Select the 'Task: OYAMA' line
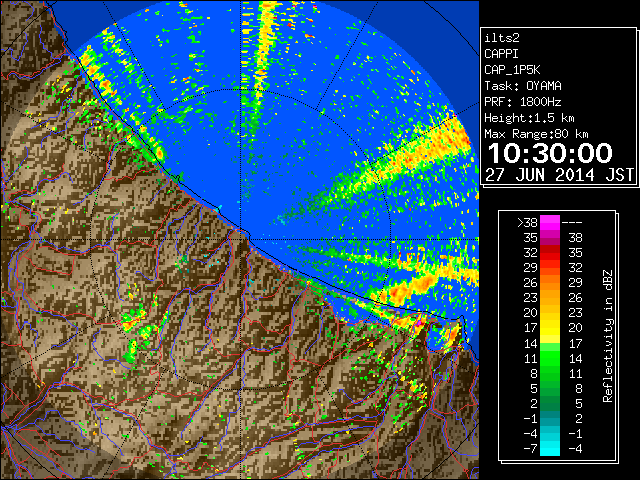The height and width of the screenshot is (480, 640). pos(523,86)
